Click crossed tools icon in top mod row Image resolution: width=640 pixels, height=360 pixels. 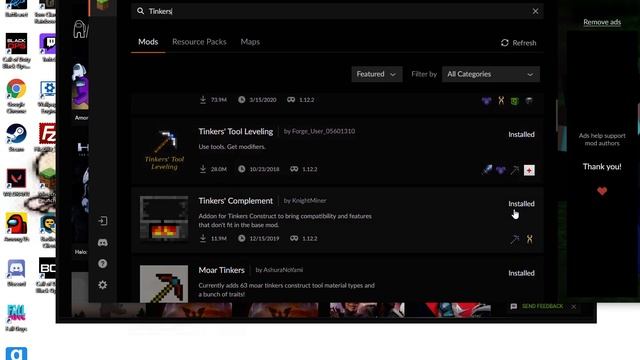501,100
